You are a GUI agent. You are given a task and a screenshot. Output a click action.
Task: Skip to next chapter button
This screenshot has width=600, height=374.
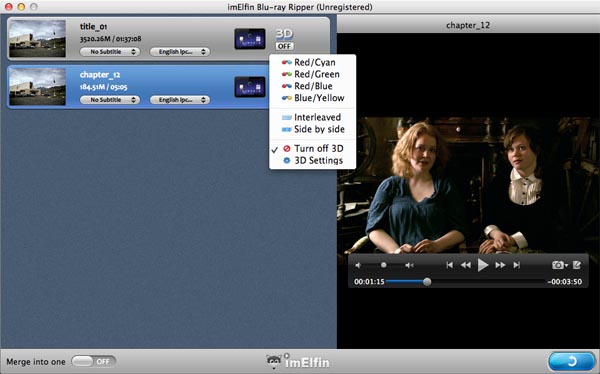[x=517, y=265]
